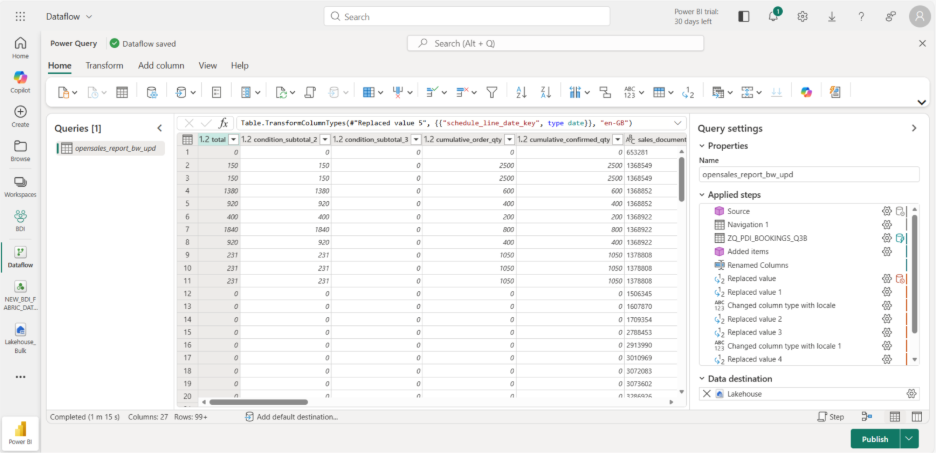The height and width of the screenshot is (453, 936).
Task: Open Workspaces in the left sidebar
Action: pyautogui.click(x=20, y=185)
